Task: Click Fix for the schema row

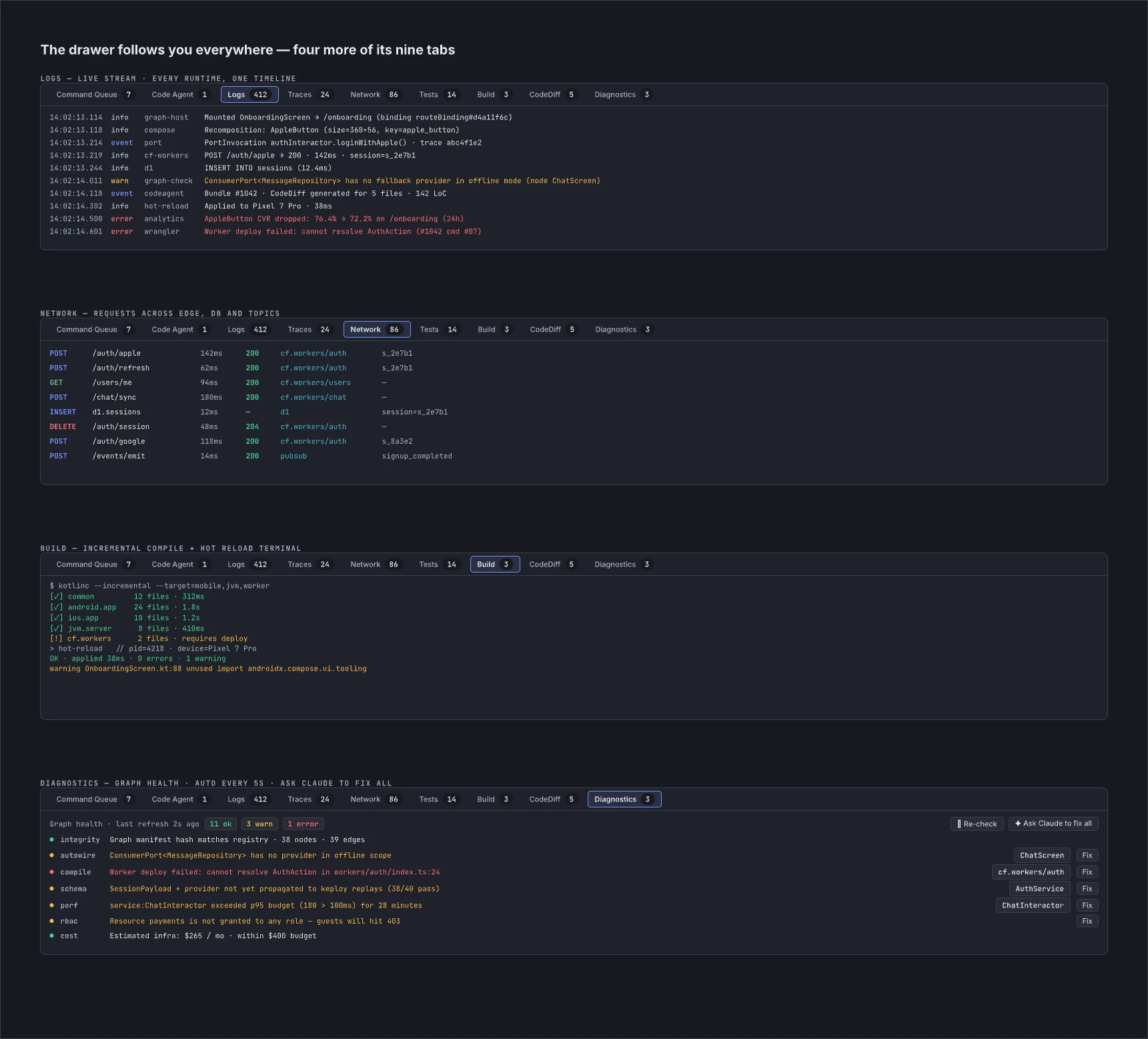Action: click(1087, 889)
